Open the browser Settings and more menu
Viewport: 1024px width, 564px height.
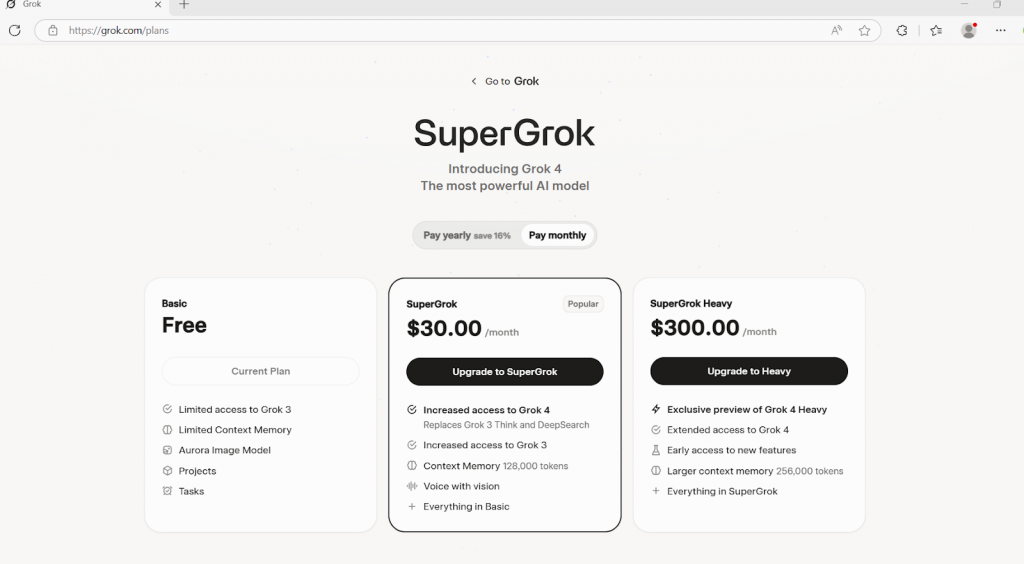(1001, 30)
